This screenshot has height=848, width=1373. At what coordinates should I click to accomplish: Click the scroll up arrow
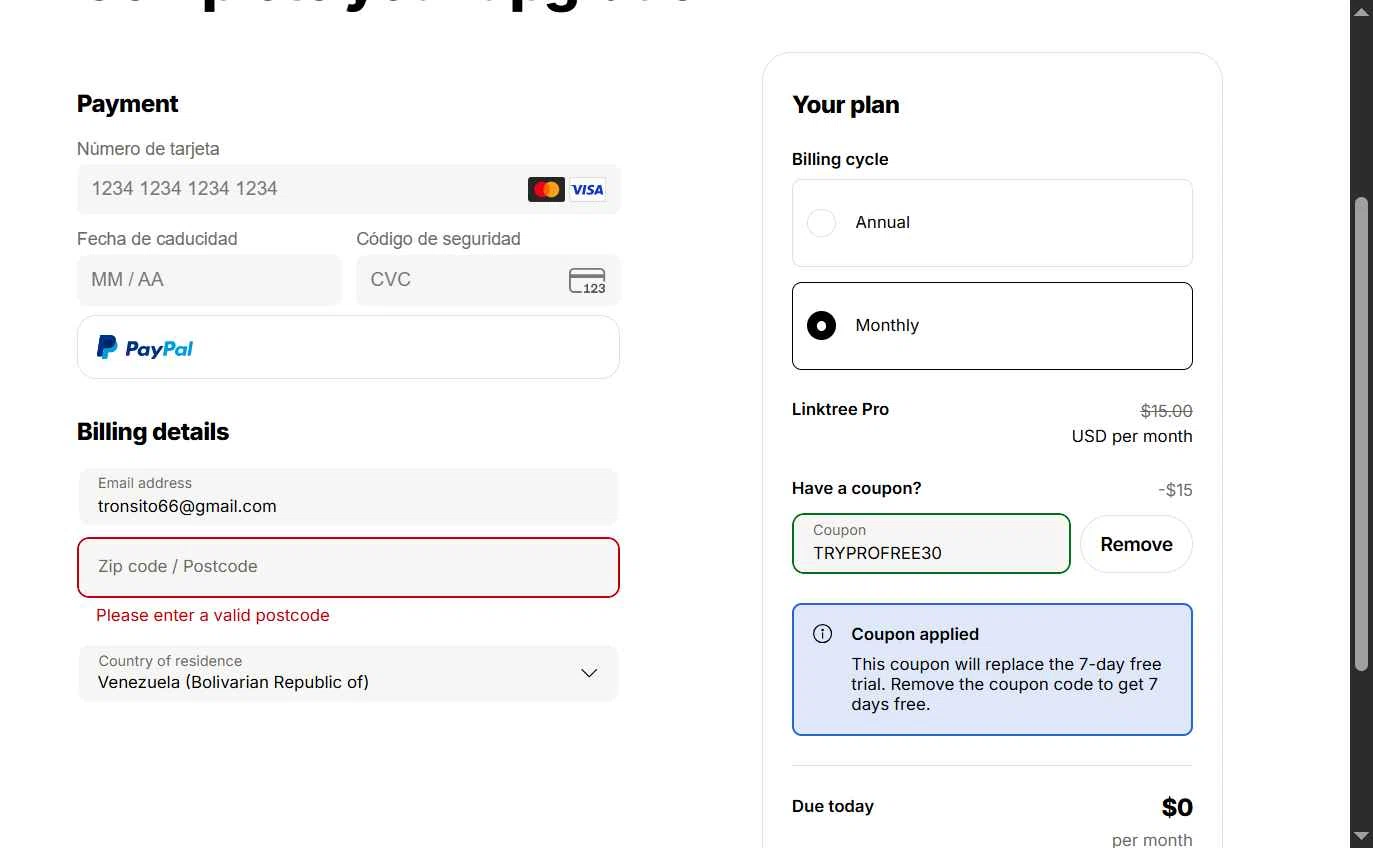click(1361, 11)
